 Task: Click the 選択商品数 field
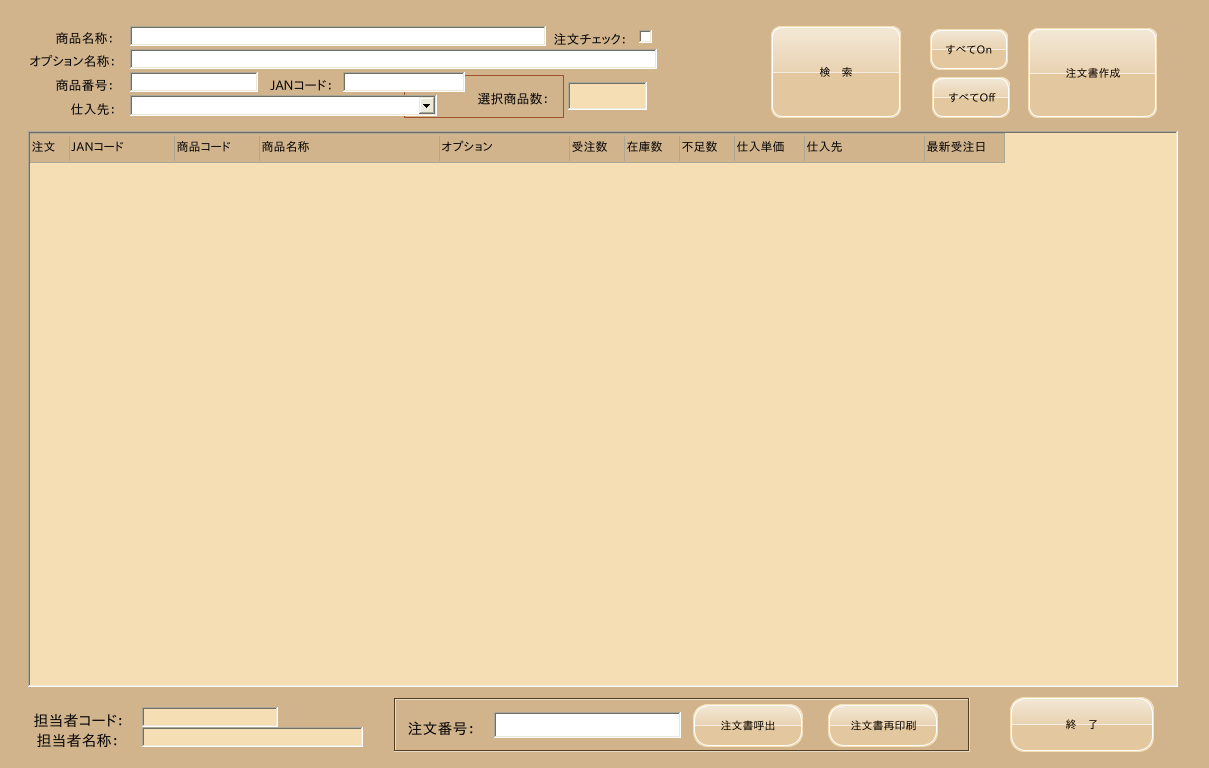pyautogui.click(x=608, y=96)
